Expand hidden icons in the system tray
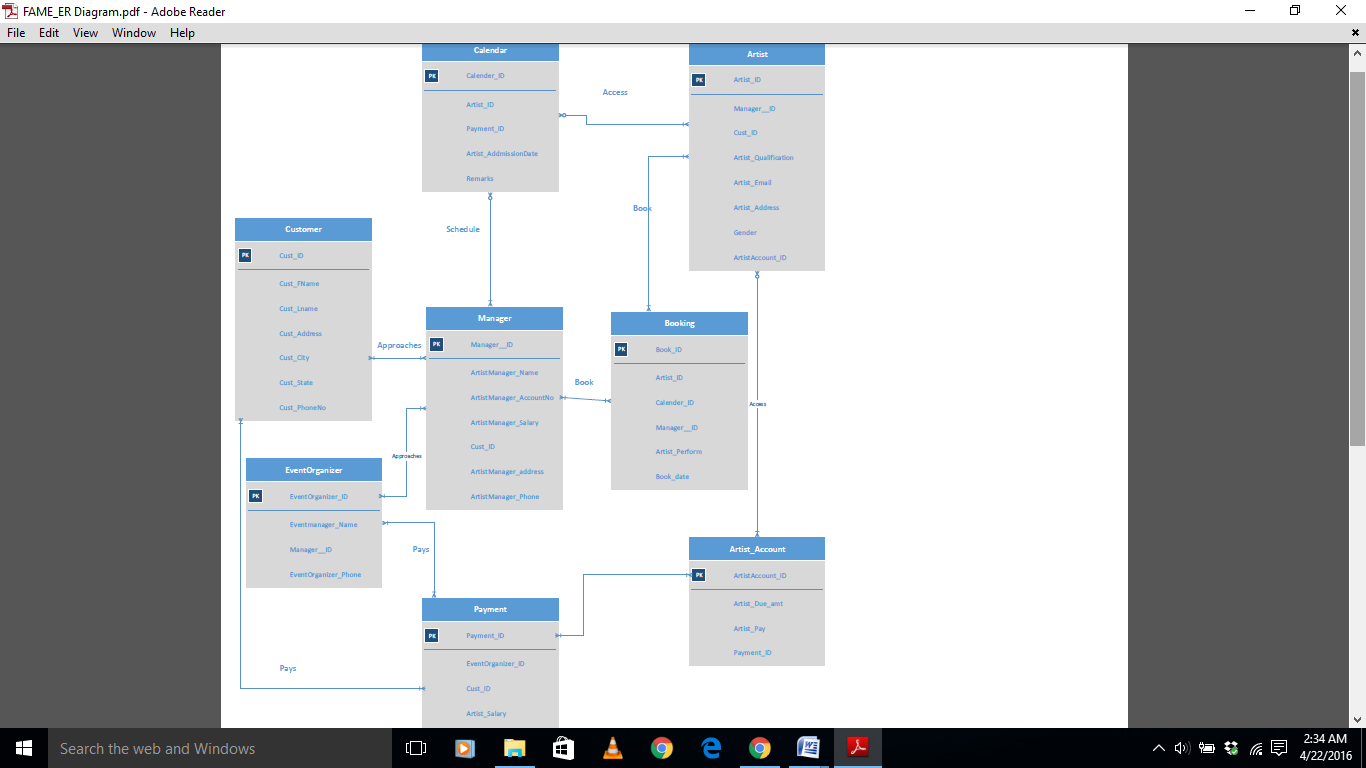Viewport: 1366px width, 768px height. pyautogui.click(x=1159, y=748)
